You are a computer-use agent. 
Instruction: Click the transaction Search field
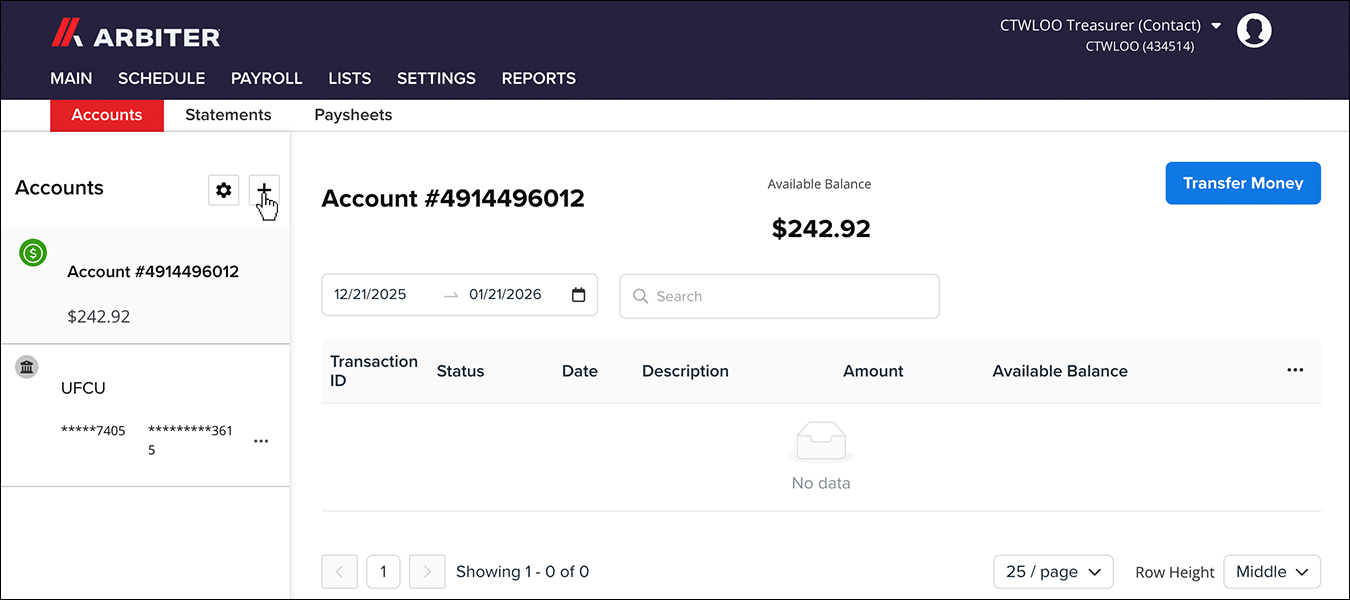(780, 296)
